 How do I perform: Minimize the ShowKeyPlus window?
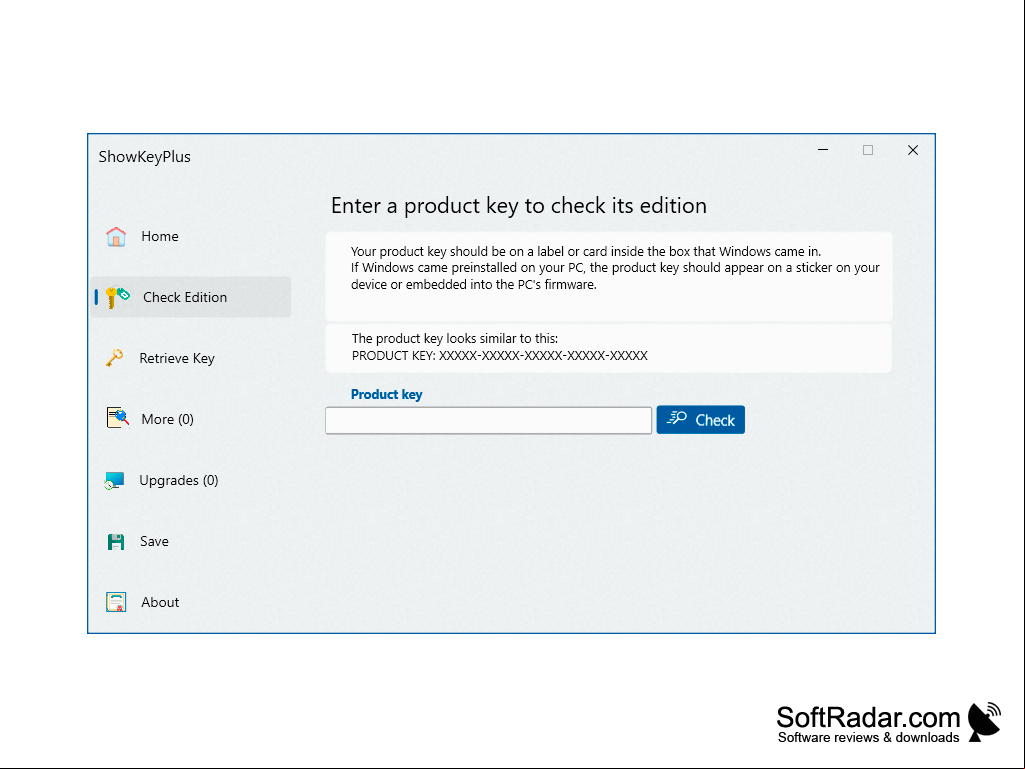(x=823, y=150)
